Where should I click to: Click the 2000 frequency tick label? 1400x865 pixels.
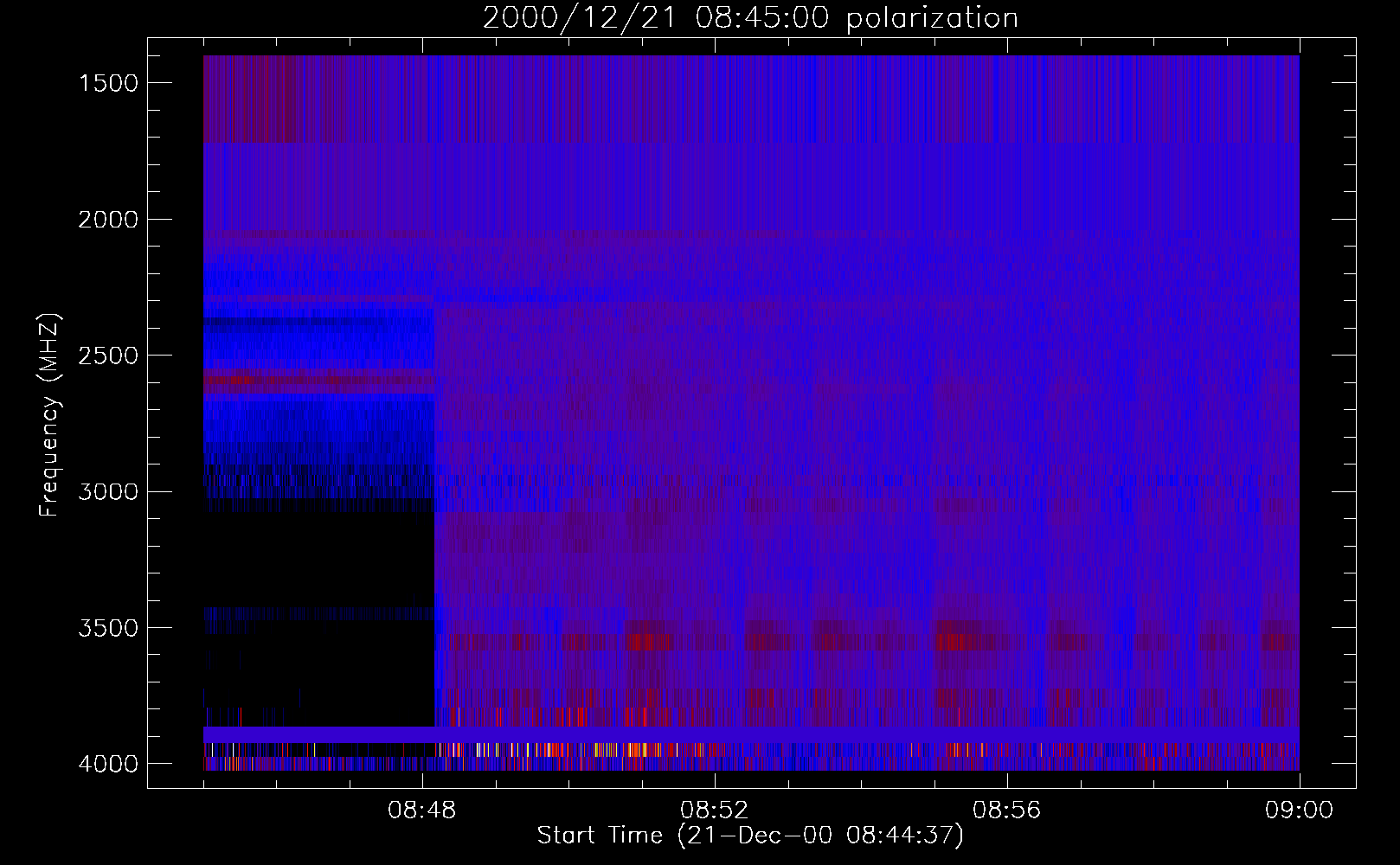(x=108, y=220)
